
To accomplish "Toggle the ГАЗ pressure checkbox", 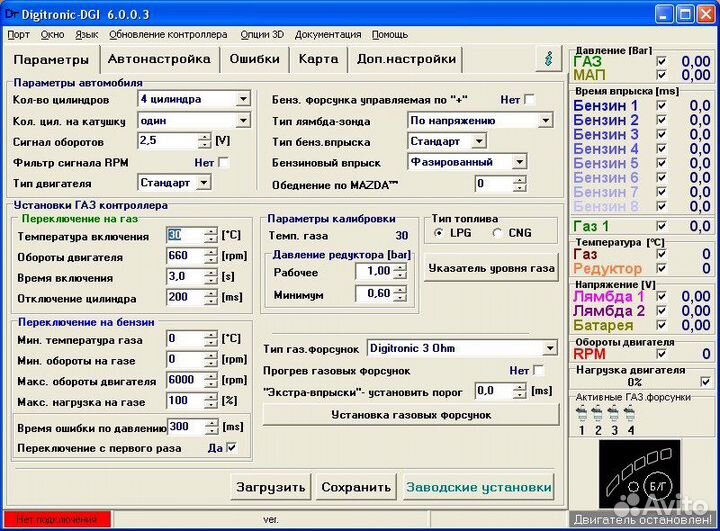I will pos(661,61).
